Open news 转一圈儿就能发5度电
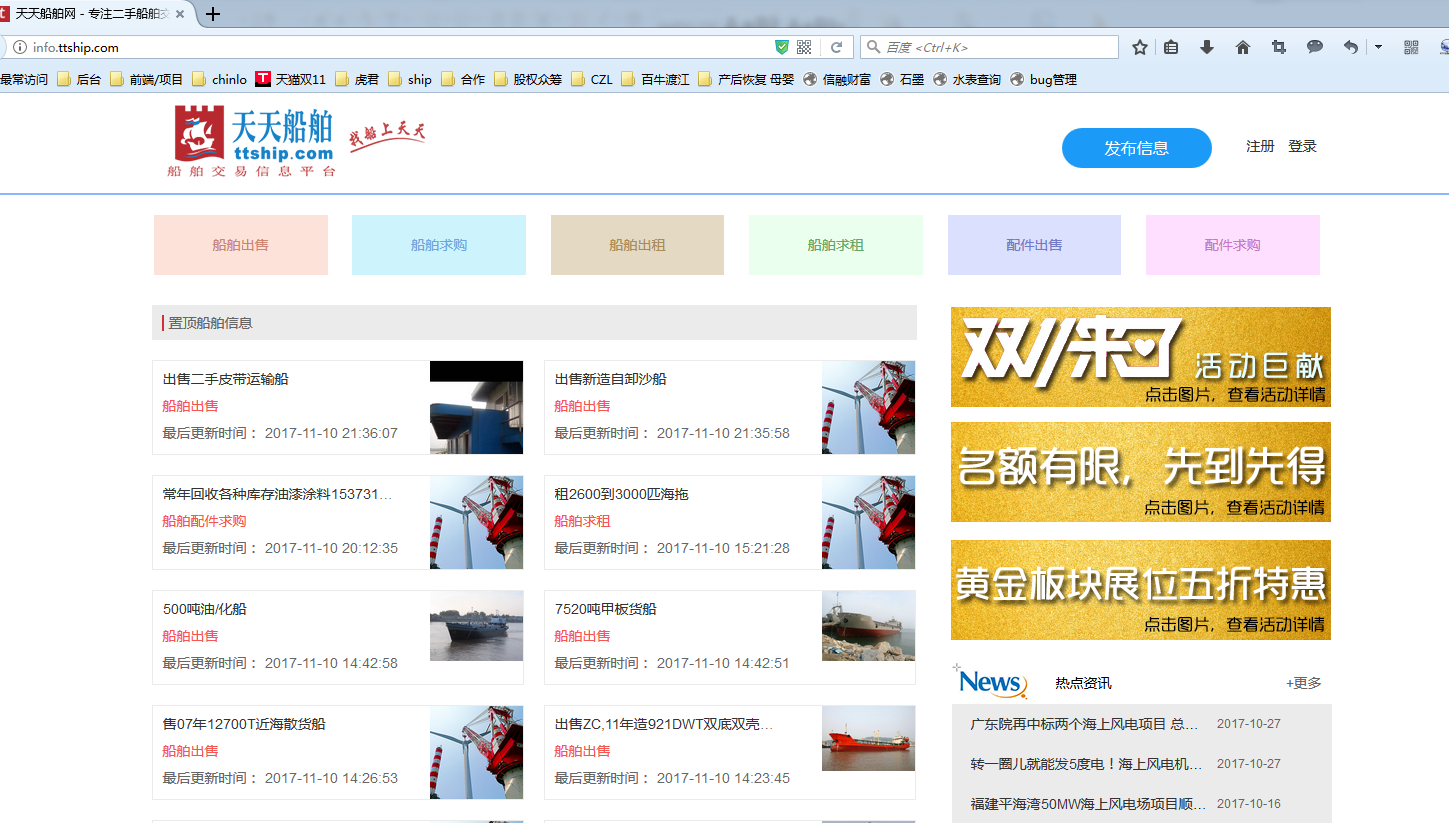Screen dimensions: 1449x823 [1087, 764]
